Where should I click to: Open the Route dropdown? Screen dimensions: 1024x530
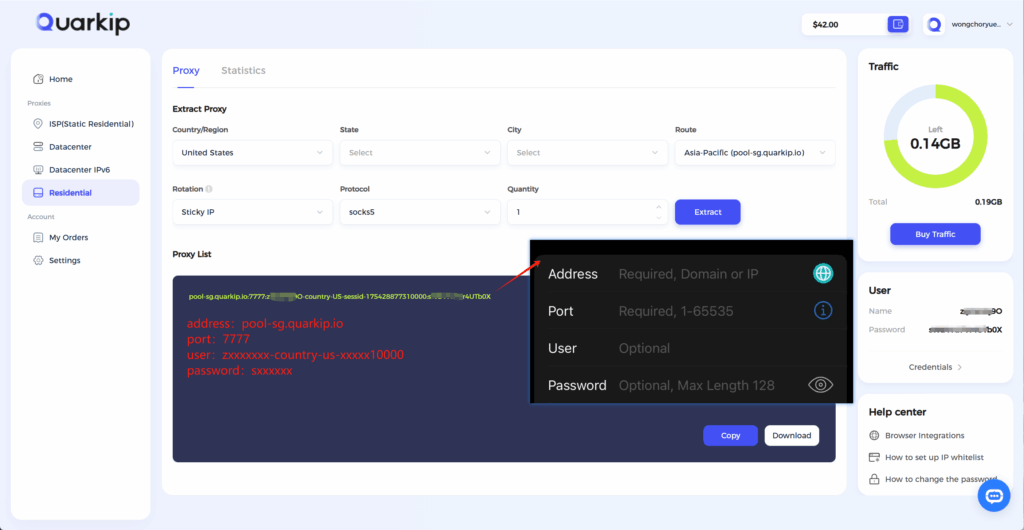point(755,152)
